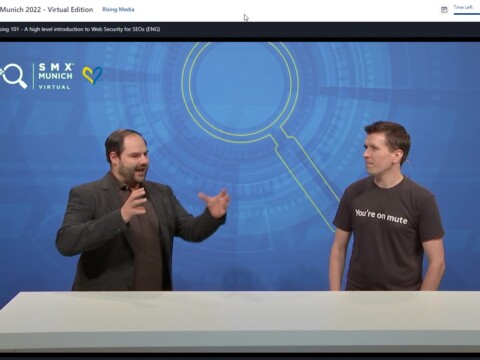This screenshot has height=360, width=480.
Task: Click the SMX Munich Virtual logo text
Action: [55, 76]
